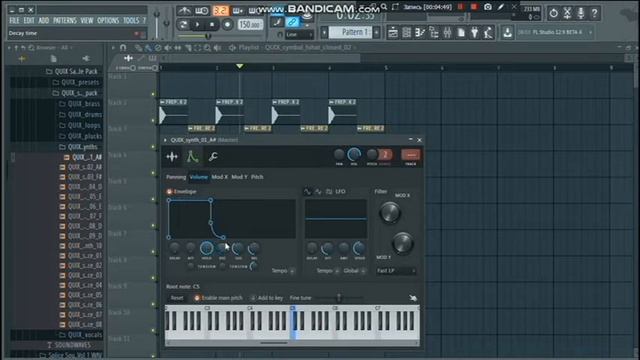
Task: Arm the record button in transport
Action: tap(227, 24)
